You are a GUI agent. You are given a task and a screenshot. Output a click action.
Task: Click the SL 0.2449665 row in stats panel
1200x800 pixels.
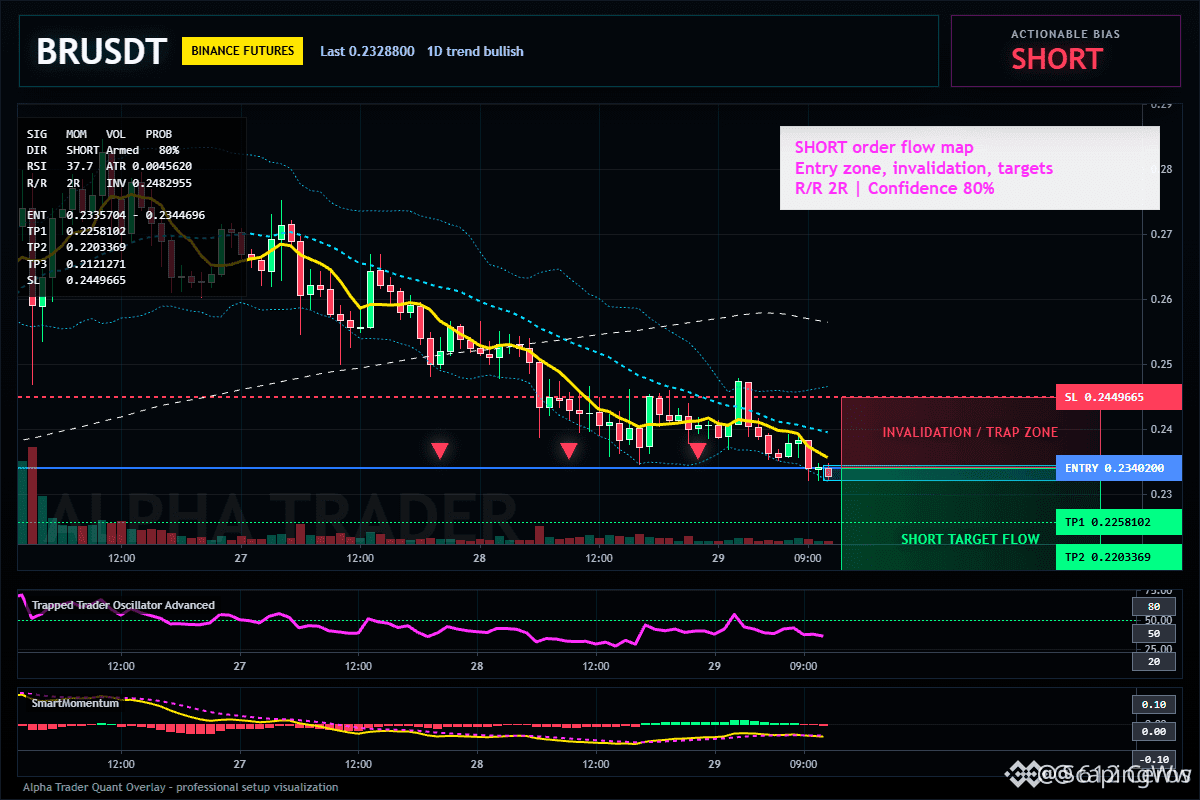tap(76, 280)
